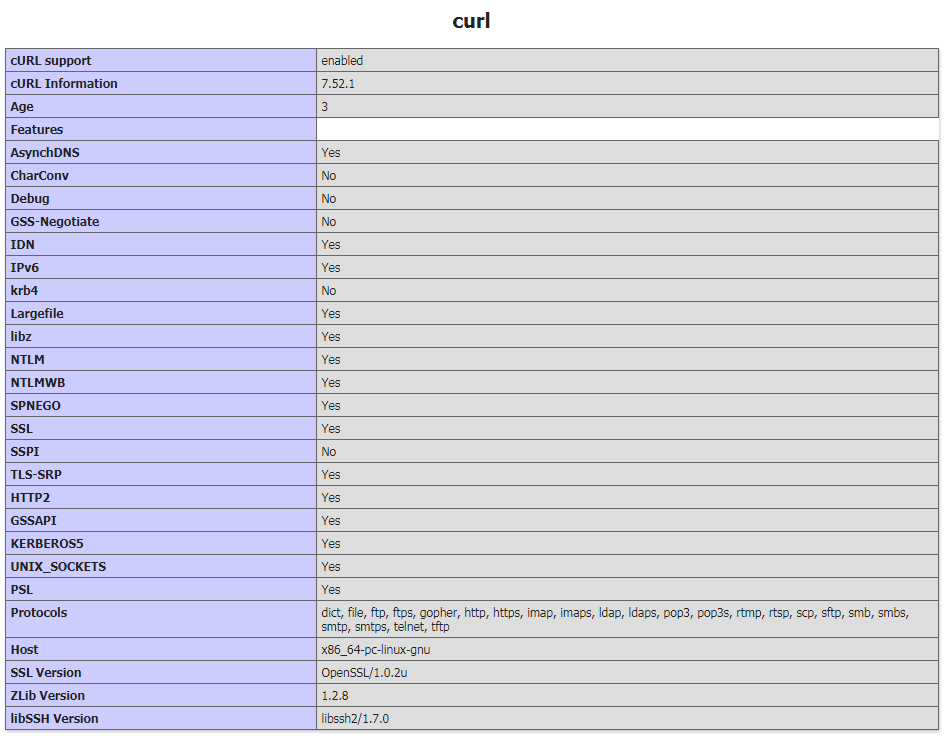Click the CharConv feature label

click(x=40, y=176)
